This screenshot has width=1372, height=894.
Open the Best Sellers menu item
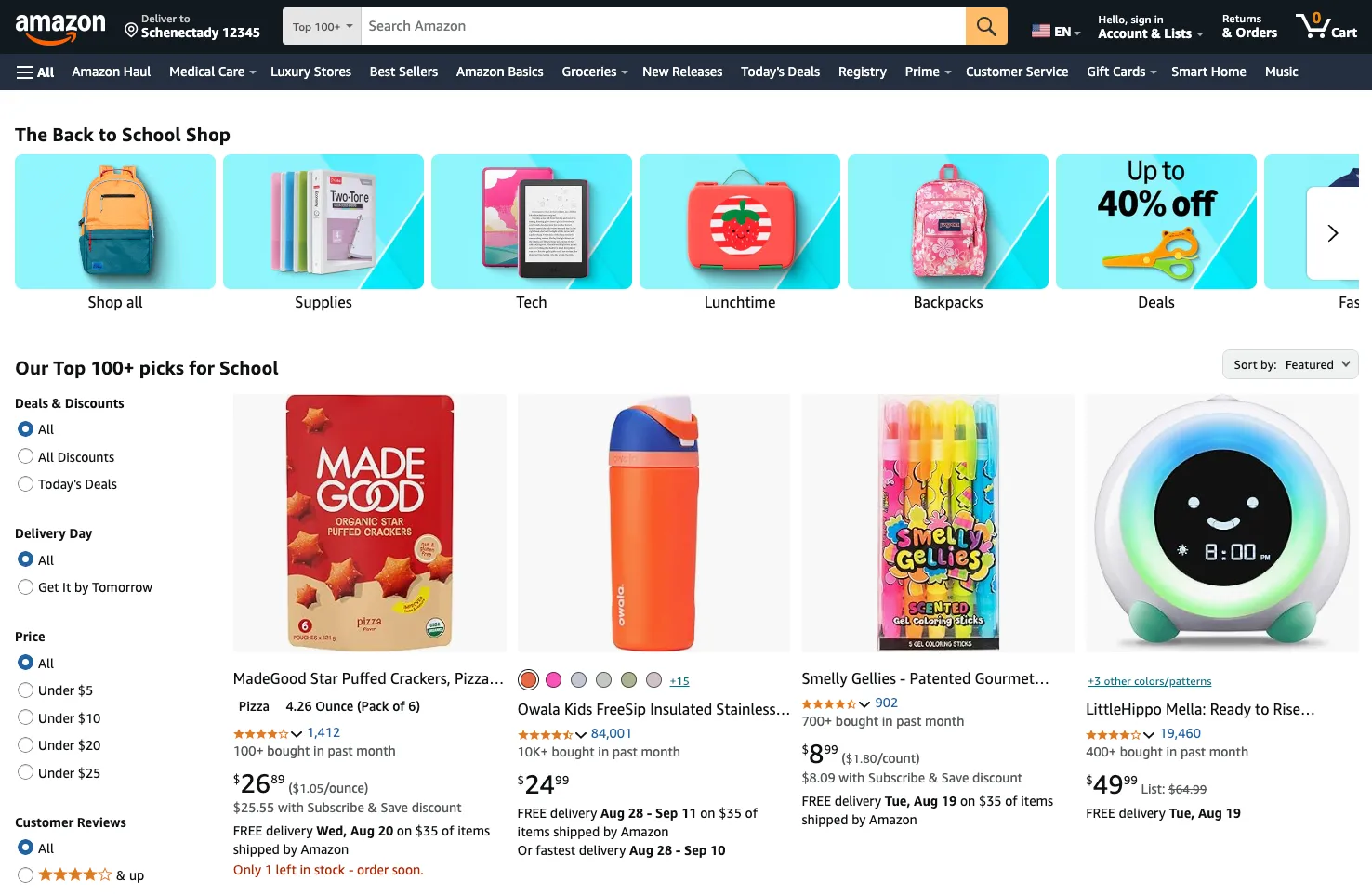[403, 72]
